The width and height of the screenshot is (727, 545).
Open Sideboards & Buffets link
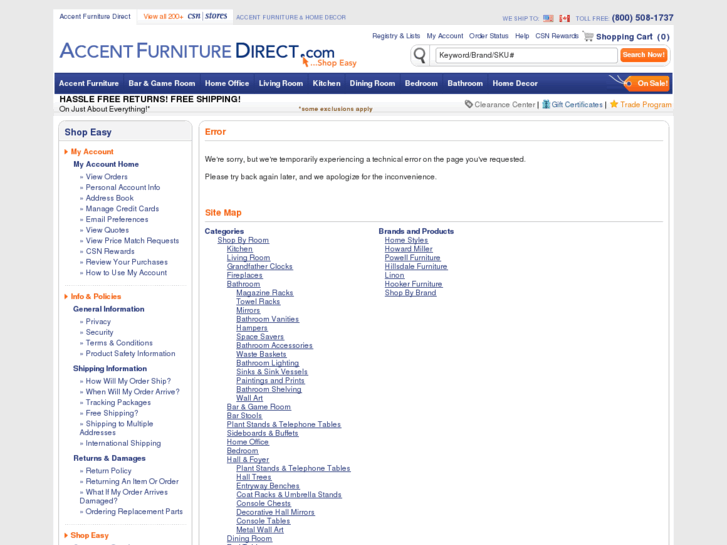click(x=262, y=434)
